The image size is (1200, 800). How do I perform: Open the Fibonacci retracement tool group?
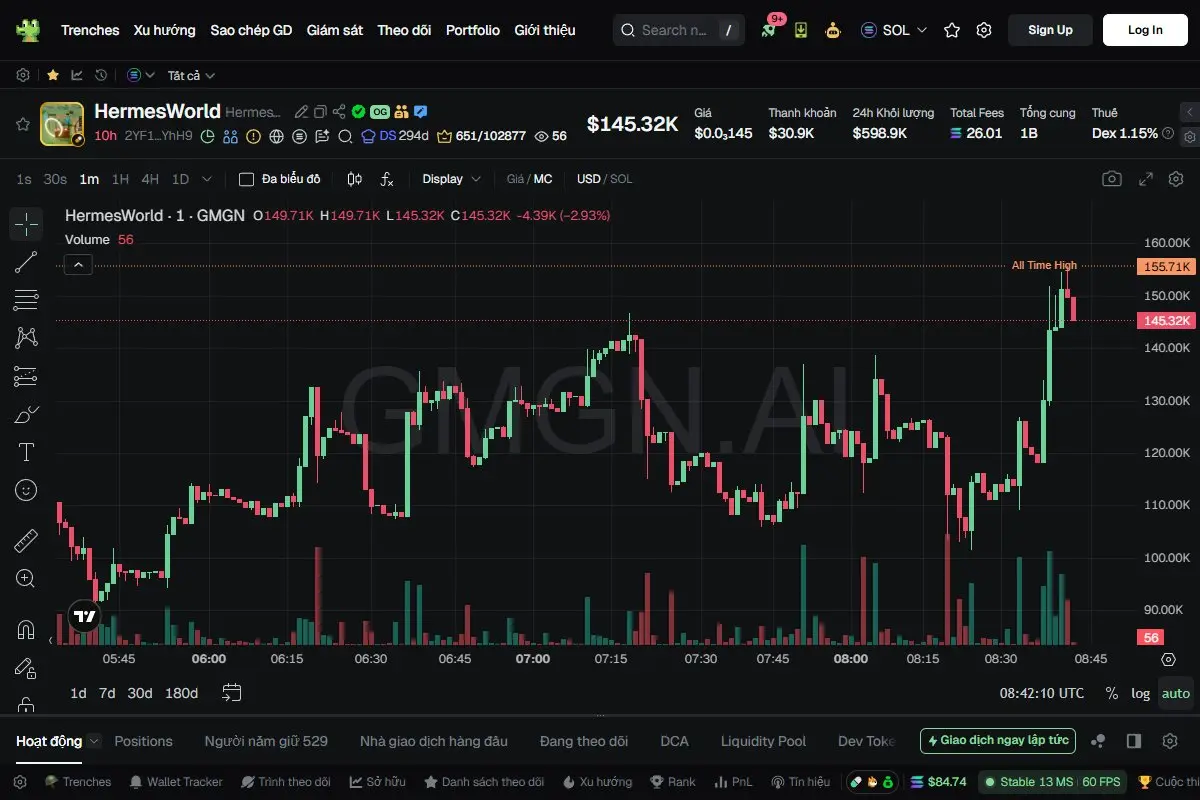pyautogui.click(x=26, y=300)
